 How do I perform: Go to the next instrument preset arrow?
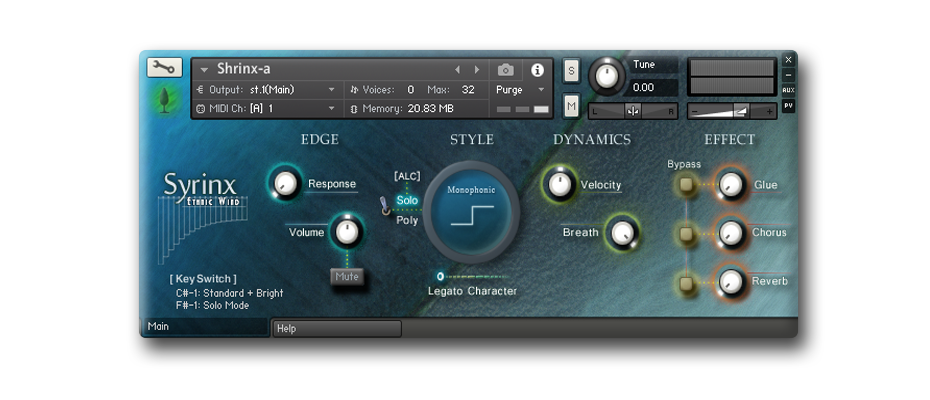tap(476, 70)
